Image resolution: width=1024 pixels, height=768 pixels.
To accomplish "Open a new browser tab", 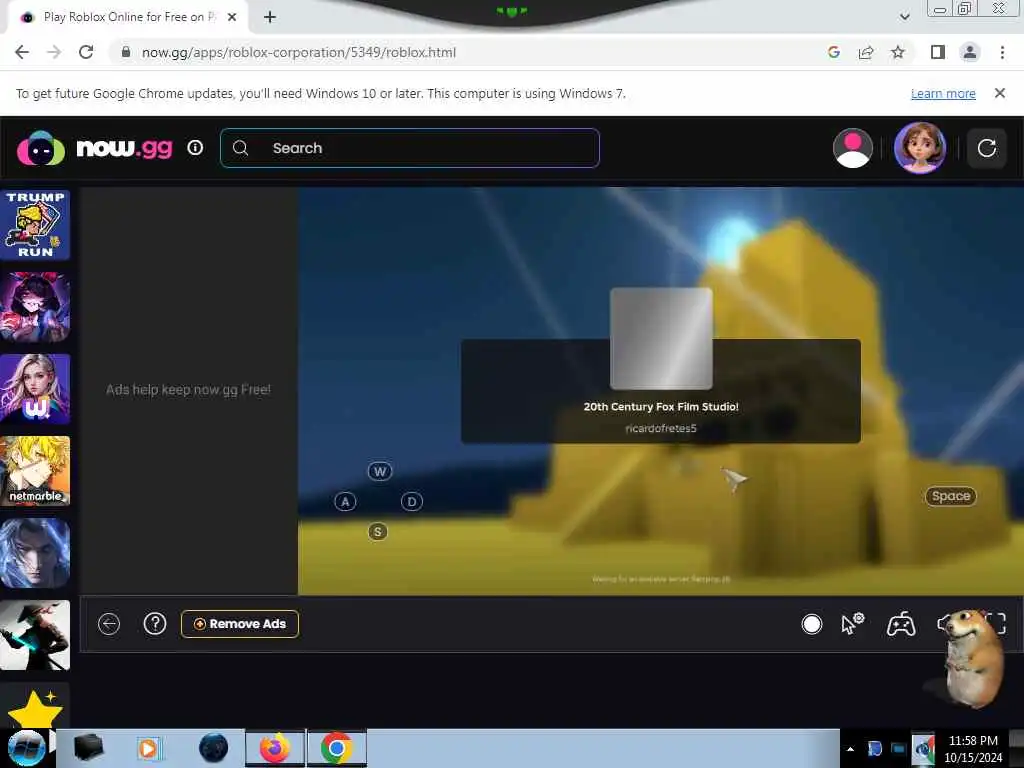I will 270,17.
